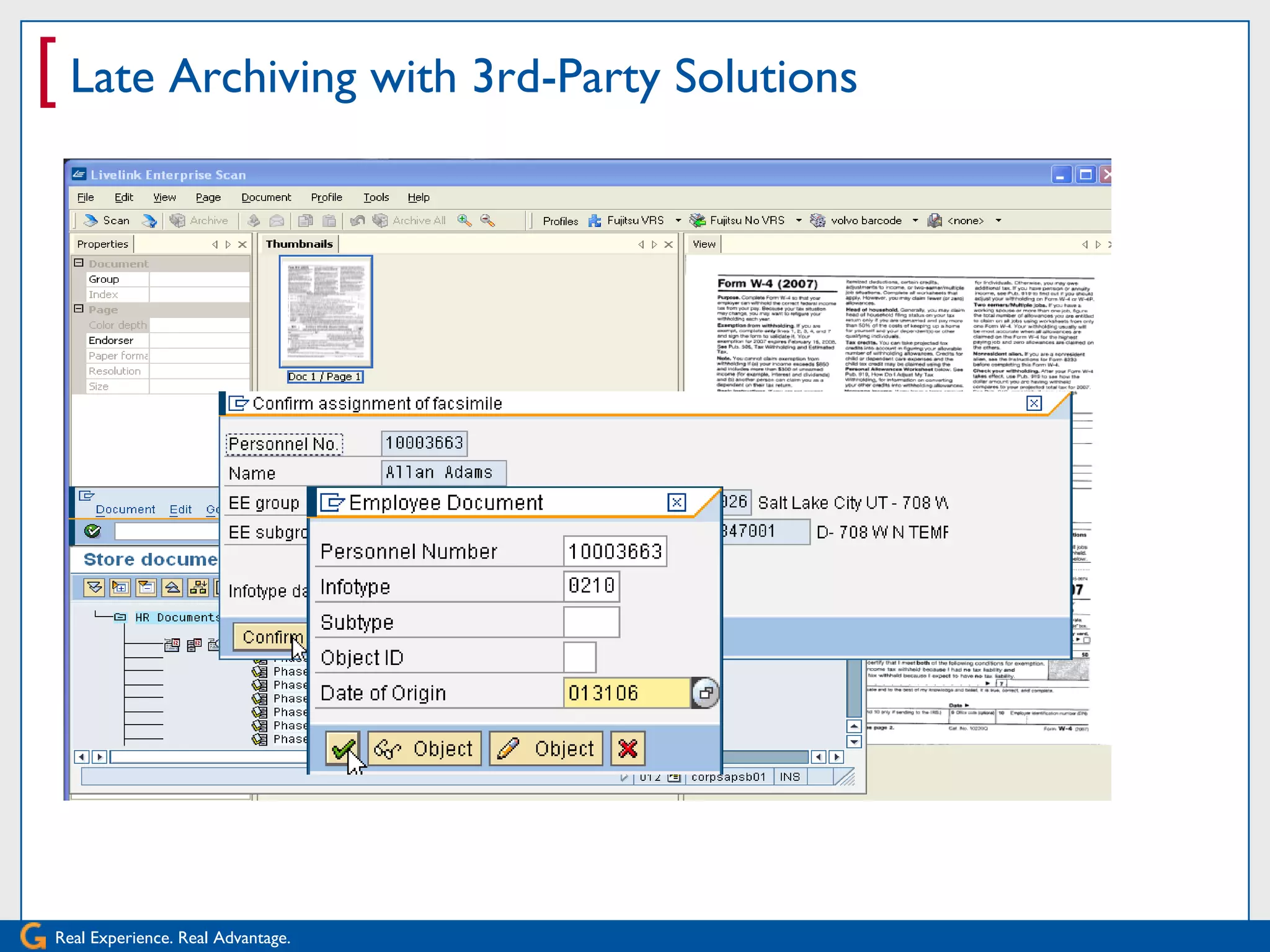Click the Group property value field
This screenshot has width=1270, height=952.
coord(199,280)
